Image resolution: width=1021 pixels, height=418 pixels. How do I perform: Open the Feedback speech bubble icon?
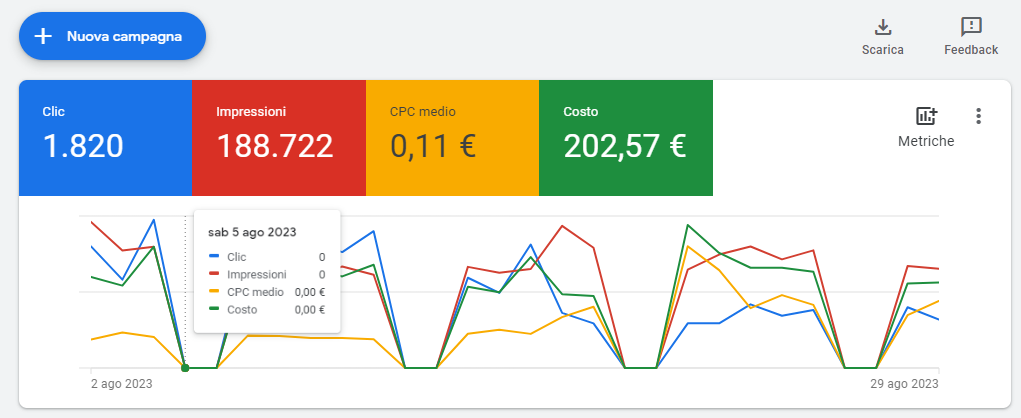tap(970, 27)
